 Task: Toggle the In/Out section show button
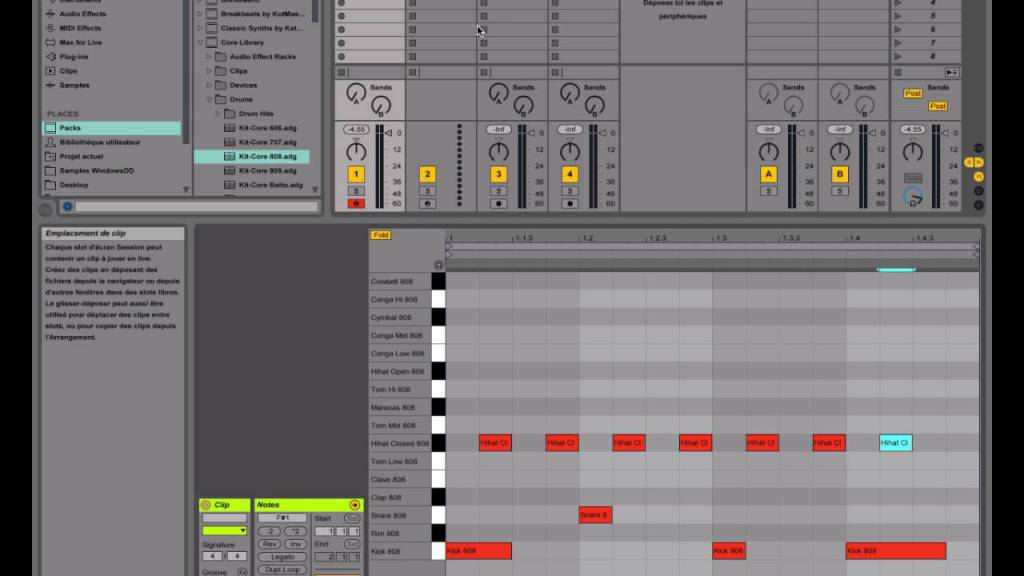(x=978, y=148)
